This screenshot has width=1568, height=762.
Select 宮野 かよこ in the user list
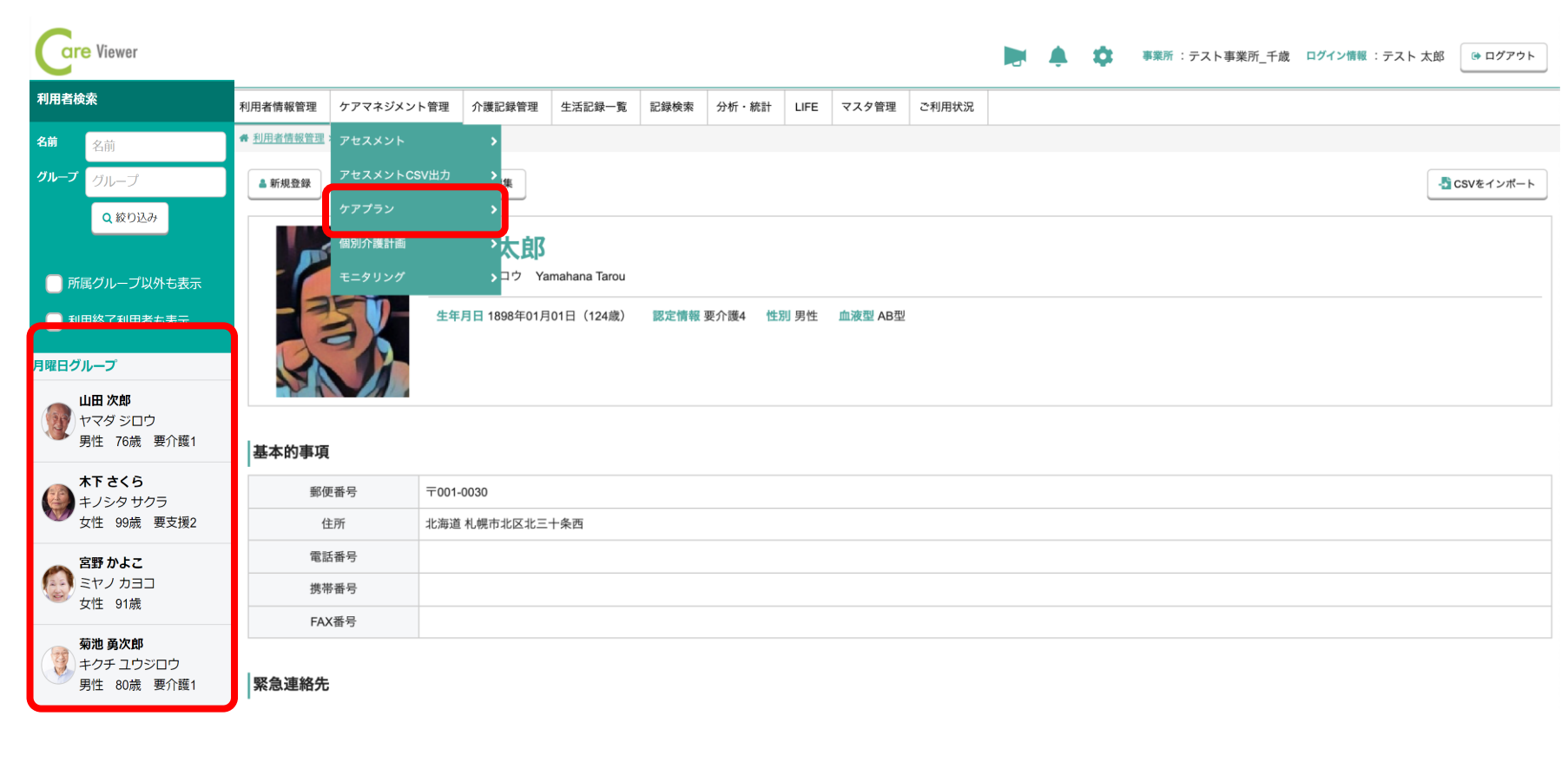pyautogui.click(x=132, y=583)
